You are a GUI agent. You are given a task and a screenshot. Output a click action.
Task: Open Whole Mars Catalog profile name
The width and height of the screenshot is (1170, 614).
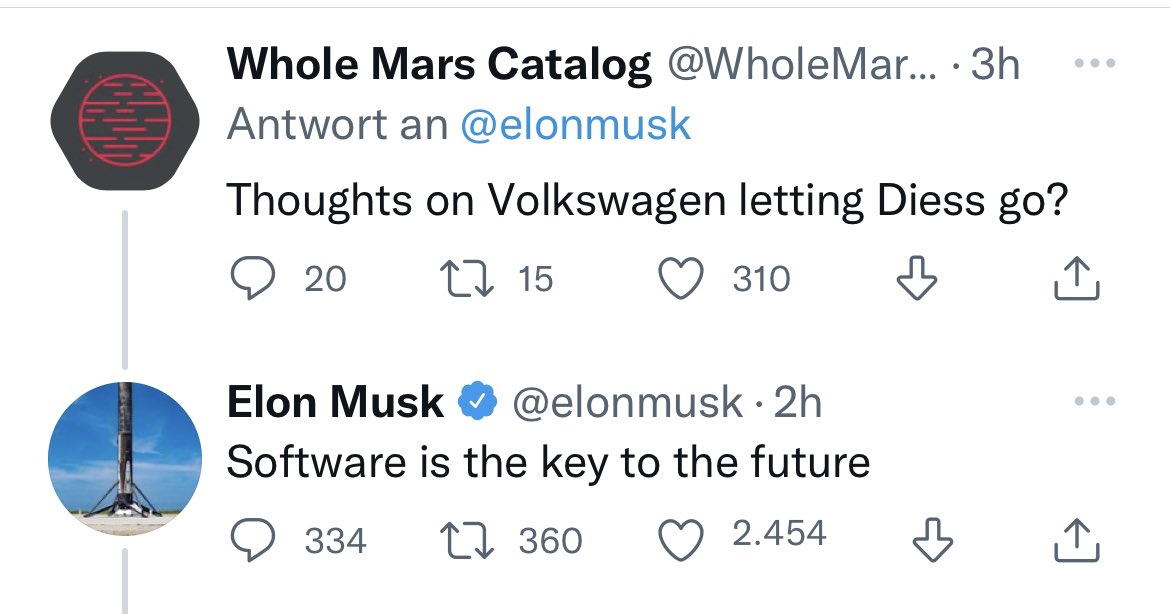pyautogui.click(x=440, y=65)
